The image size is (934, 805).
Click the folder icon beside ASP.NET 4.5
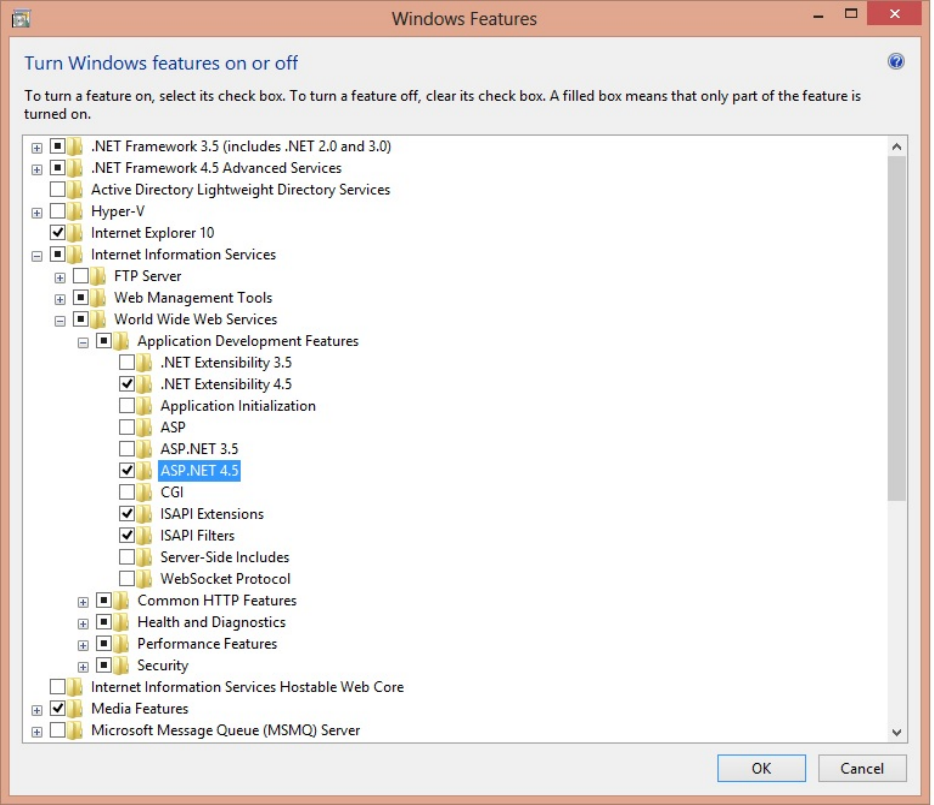point(144,471)
